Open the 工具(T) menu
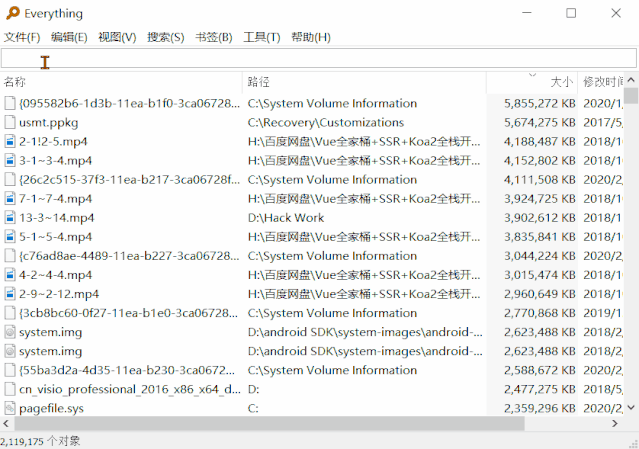Screen dimensions: 639x449 [262, 37]
